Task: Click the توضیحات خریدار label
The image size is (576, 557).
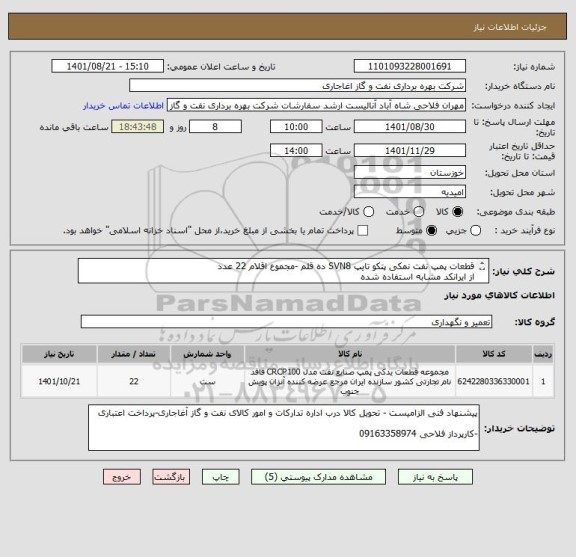Action: pos(519,428)
